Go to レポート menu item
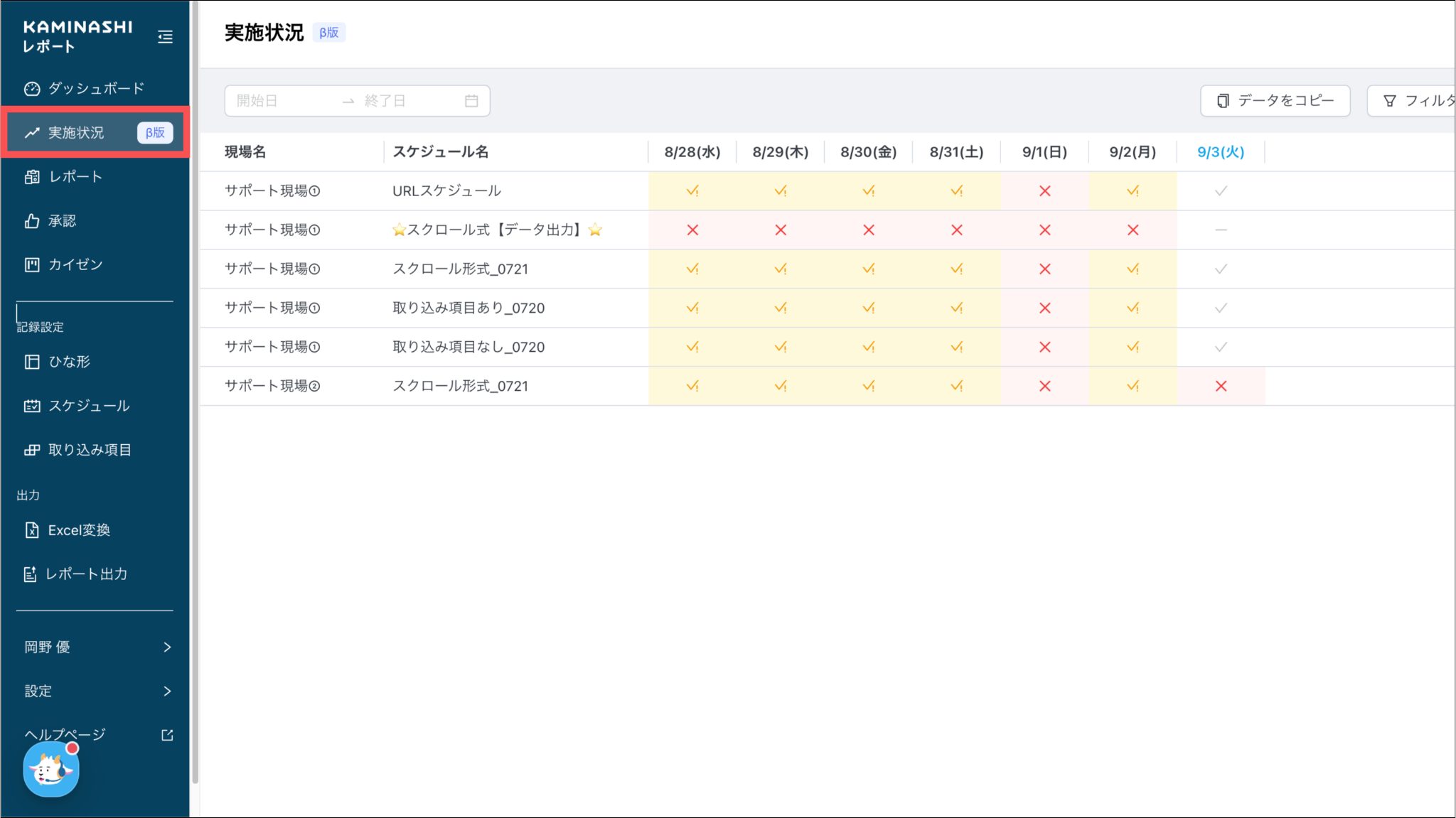 (x=75, y=177)
